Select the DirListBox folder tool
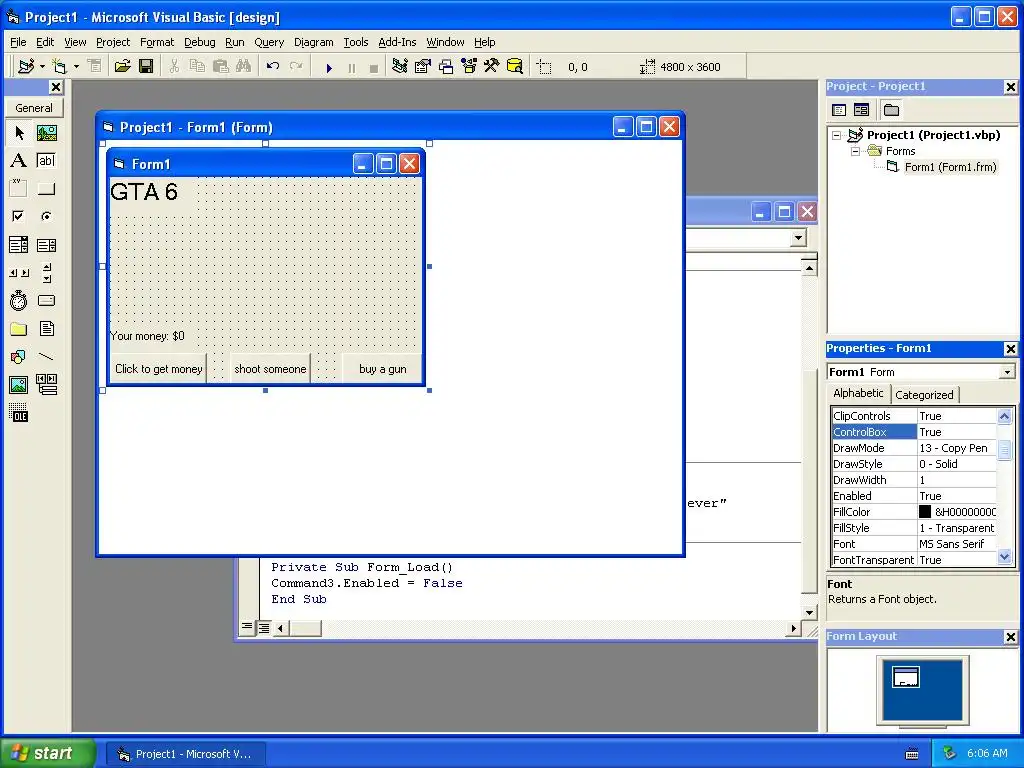Screen dimensions: 1024x768 pos(19,328)
